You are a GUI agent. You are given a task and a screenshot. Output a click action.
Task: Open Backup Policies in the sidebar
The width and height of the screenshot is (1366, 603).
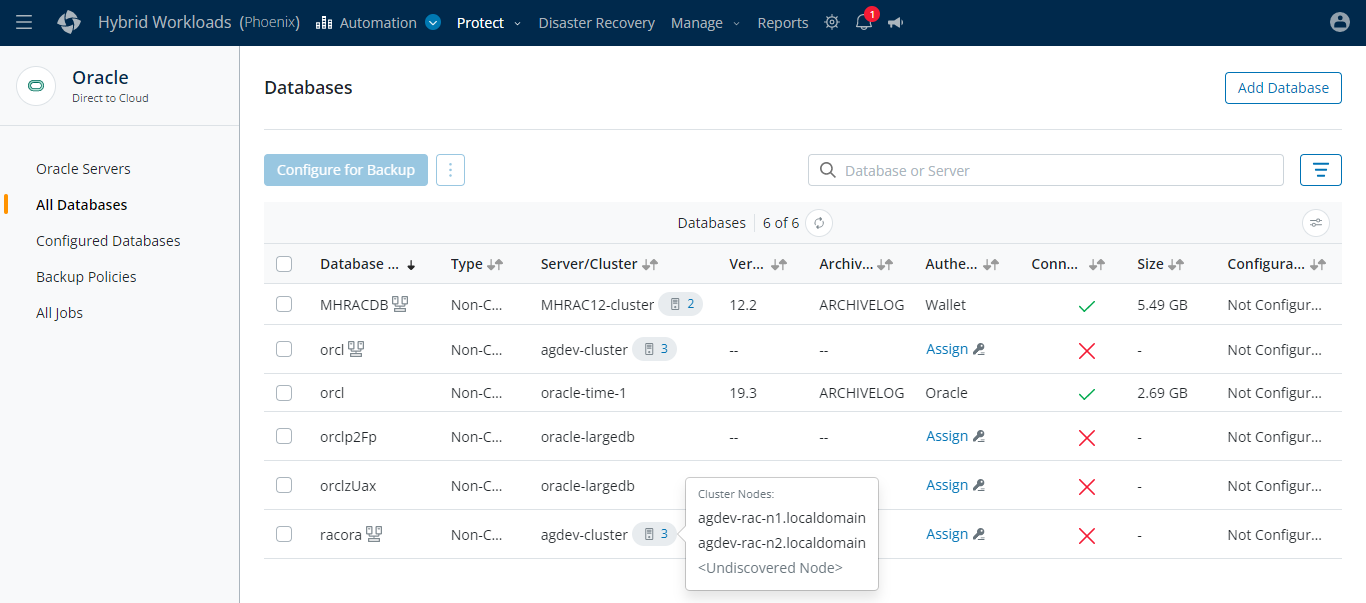point(86,277)
